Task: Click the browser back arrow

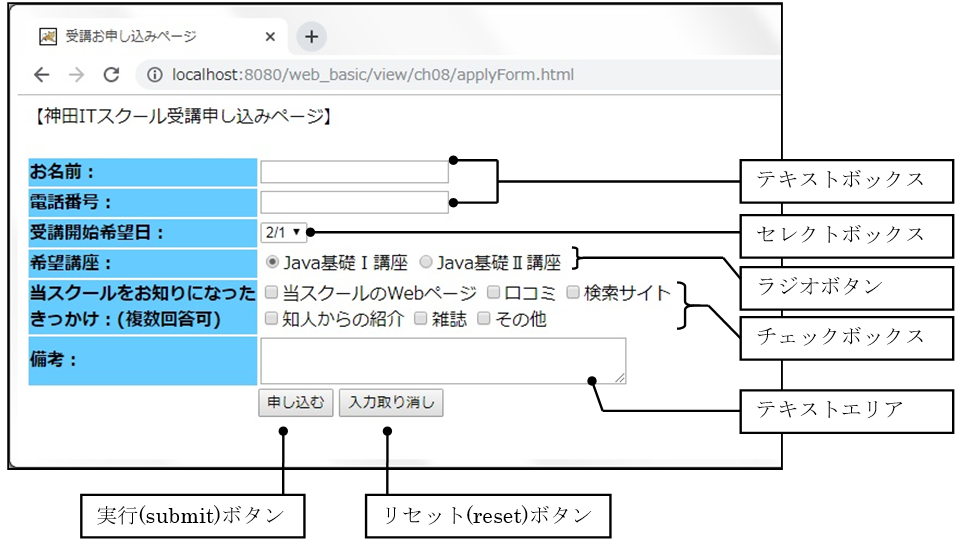Action: point(41,75)
